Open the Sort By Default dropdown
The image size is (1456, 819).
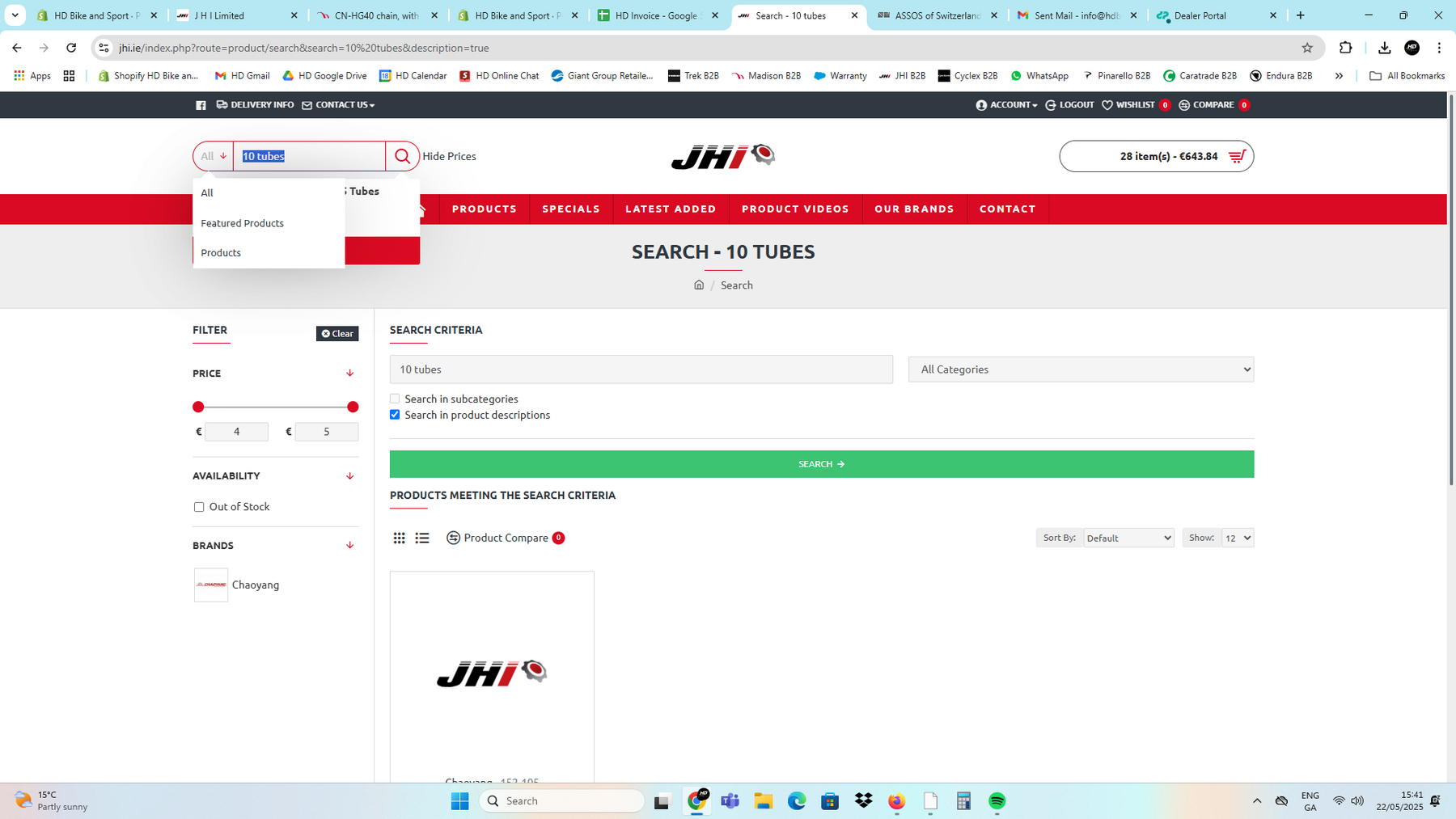[x=1128, y=538]
